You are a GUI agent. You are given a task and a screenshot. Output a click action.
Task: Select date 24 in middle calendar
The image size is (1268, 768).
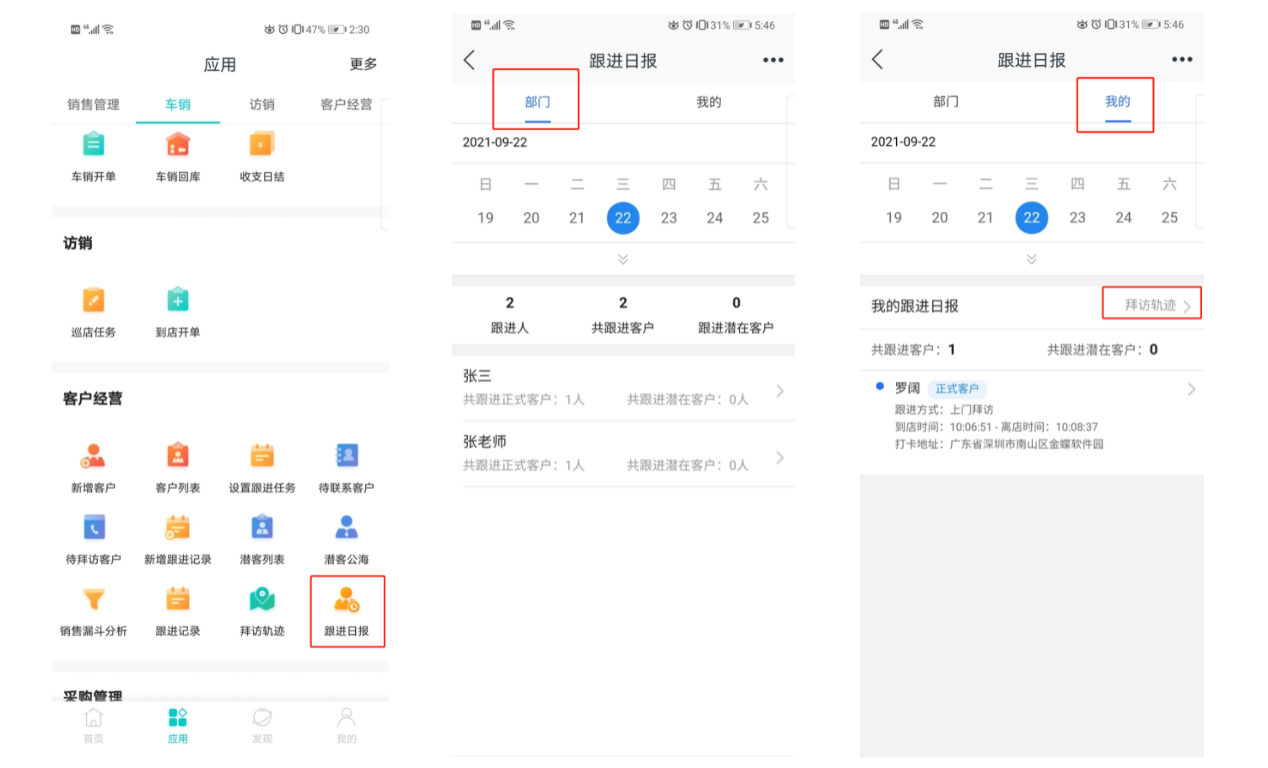(715, 218)
